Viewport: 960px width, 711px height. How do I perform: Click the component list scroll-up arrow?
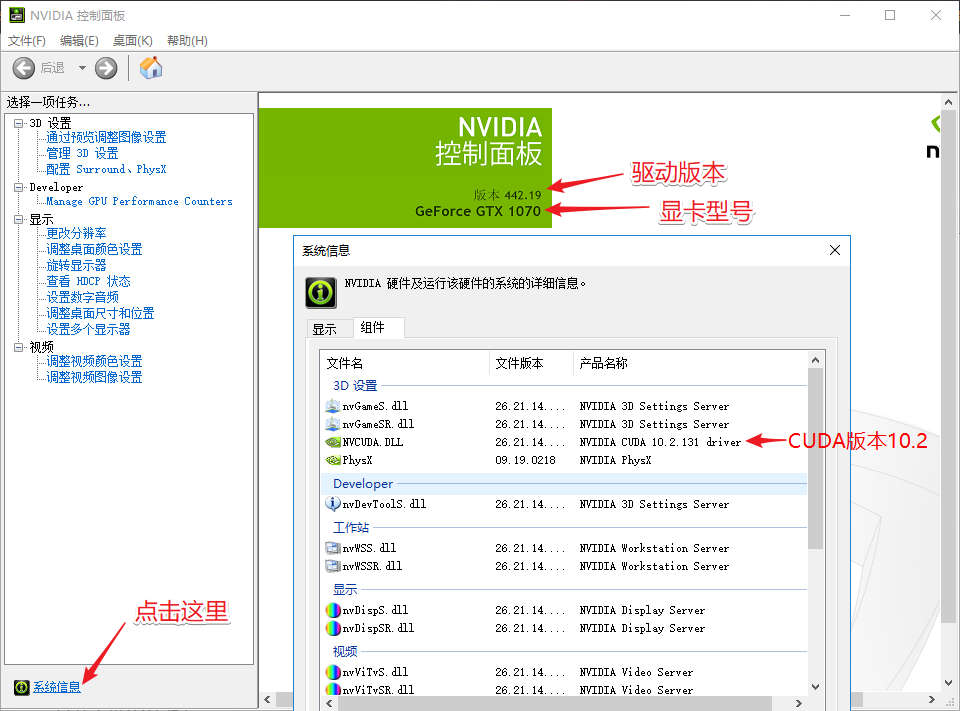[816, 360]
